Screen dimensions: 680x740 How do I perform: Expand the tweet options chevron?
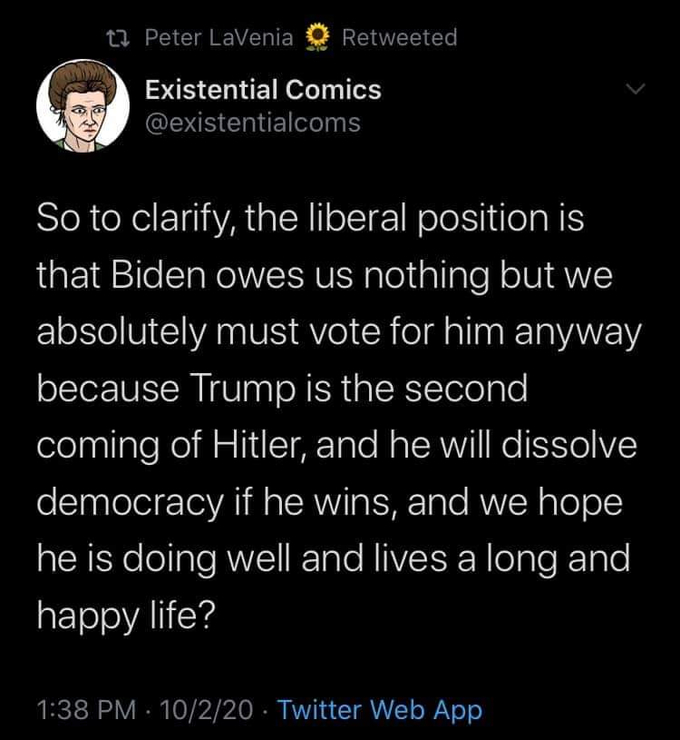(636, 91)
